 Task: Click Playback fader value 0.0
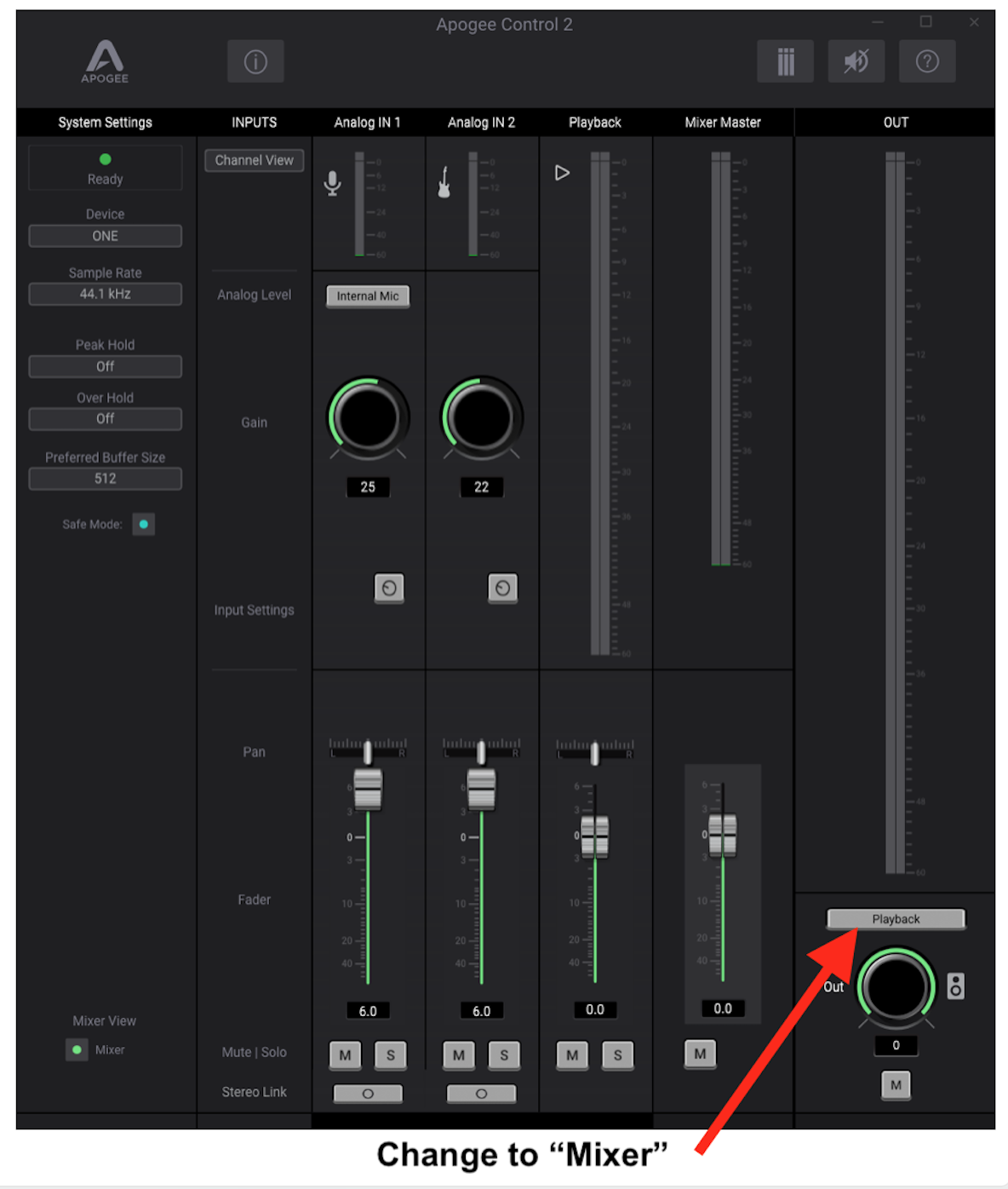pos(595,1009)
